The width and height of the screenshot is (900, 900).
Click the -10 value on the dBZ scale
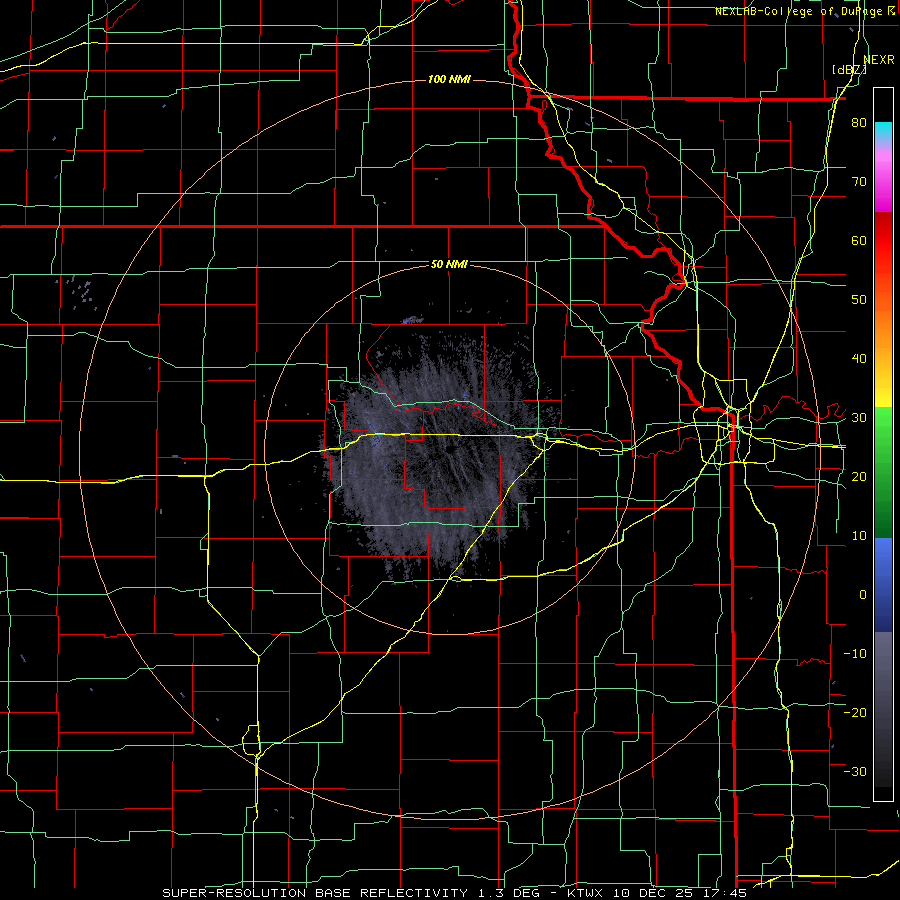tap(855, 654)
